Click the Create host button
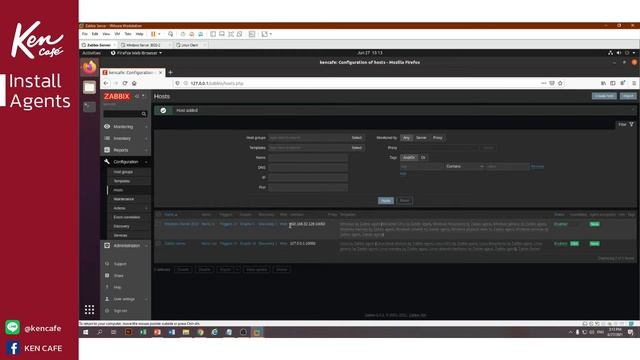This screenshot has height=360, width=640. (604, 96)
